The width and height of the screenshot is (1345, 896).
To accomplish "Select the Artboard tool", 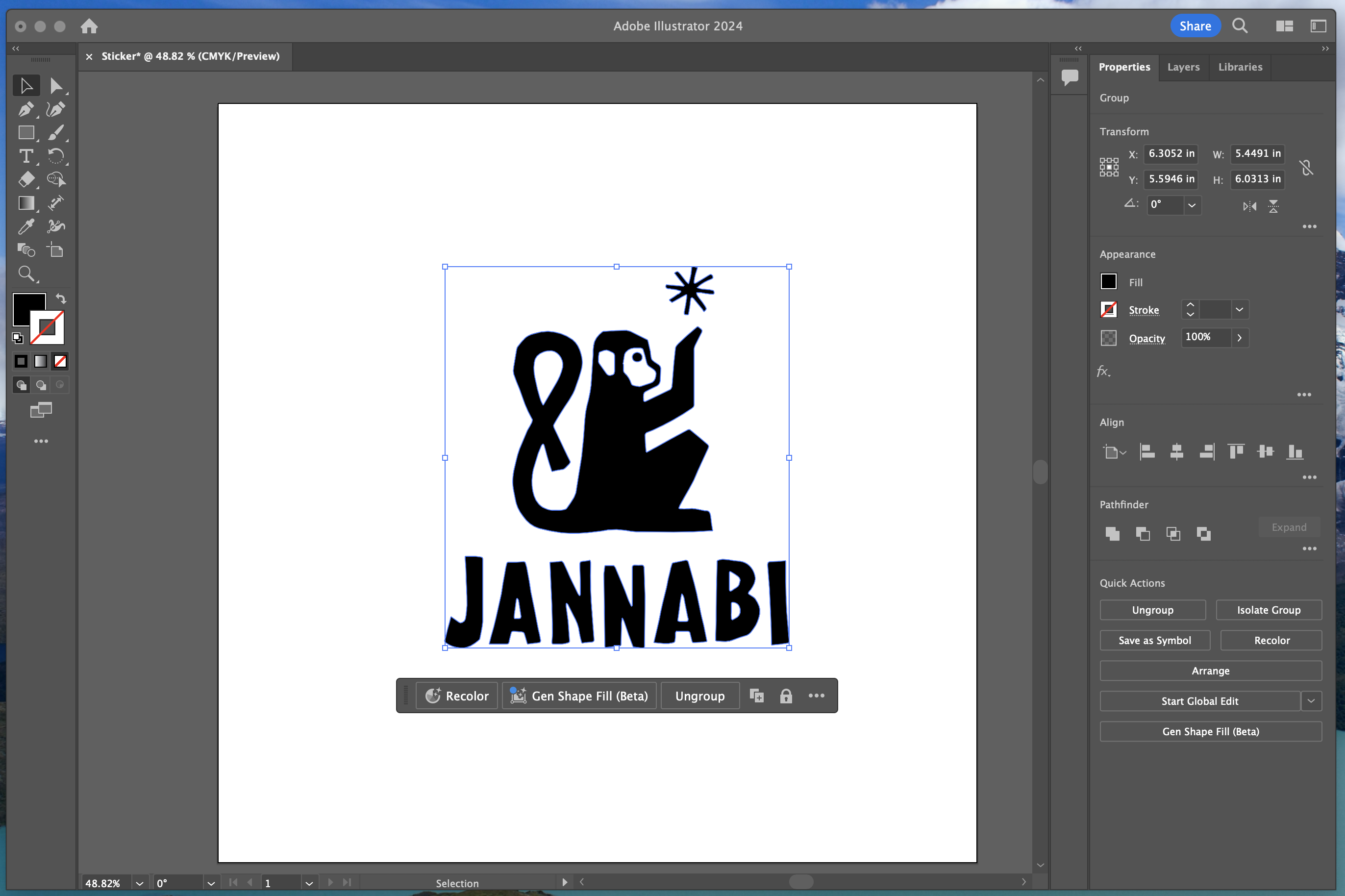I will [55, 249].
